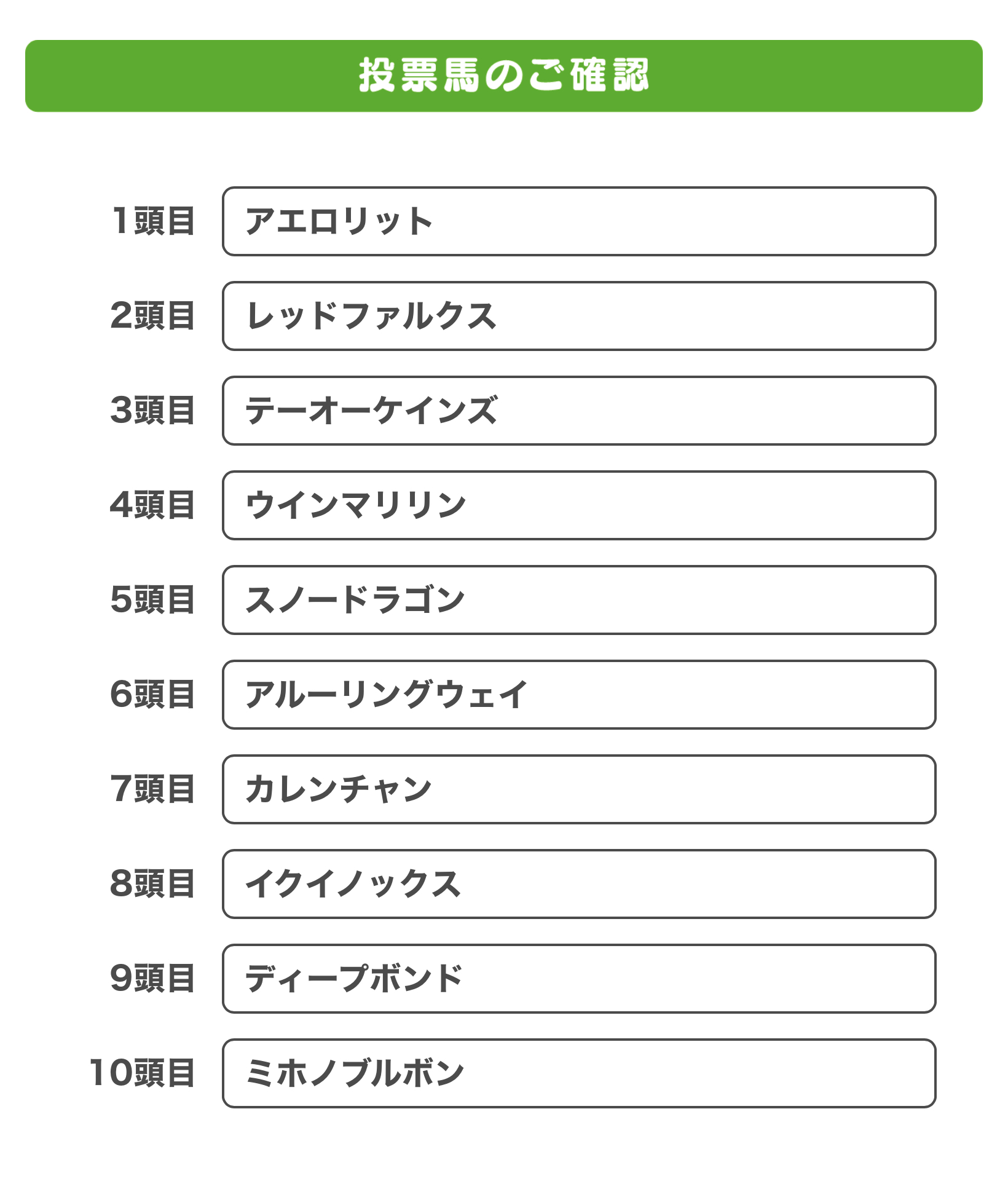
Task: Click the 4頭目 label
Action: 153,505
